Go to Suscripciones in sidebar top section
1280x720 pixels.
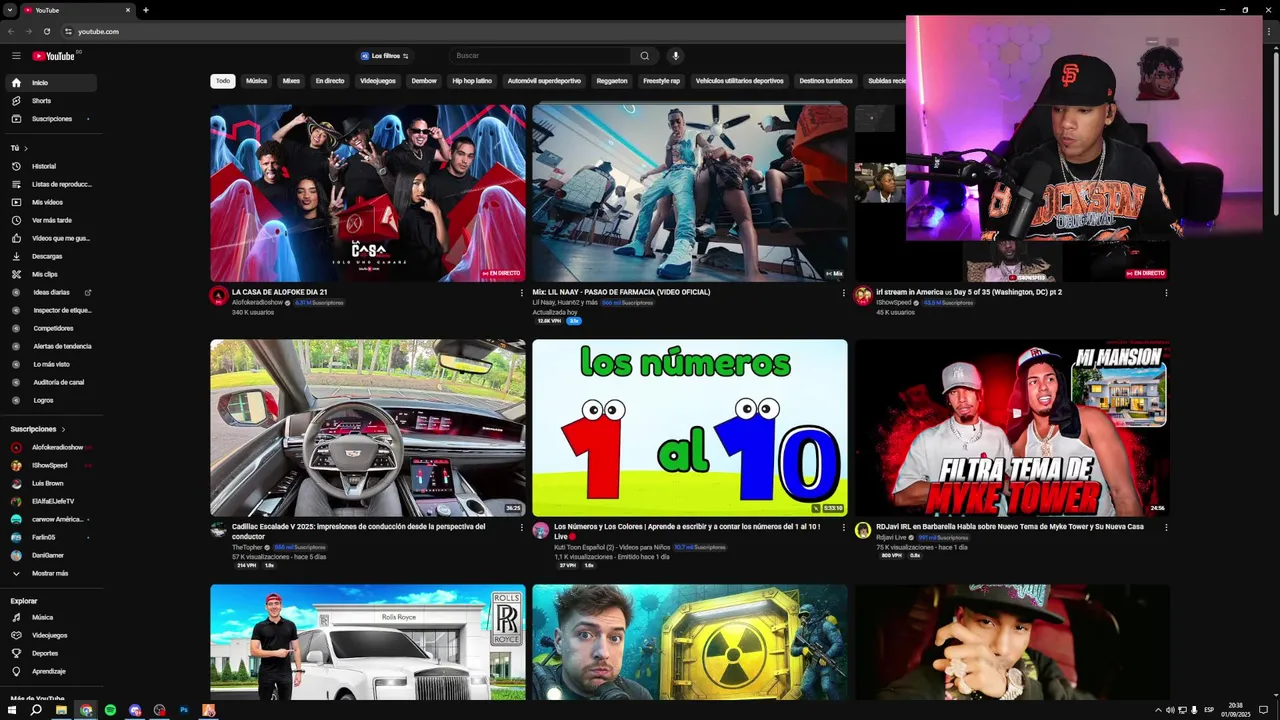click(50, 119)
